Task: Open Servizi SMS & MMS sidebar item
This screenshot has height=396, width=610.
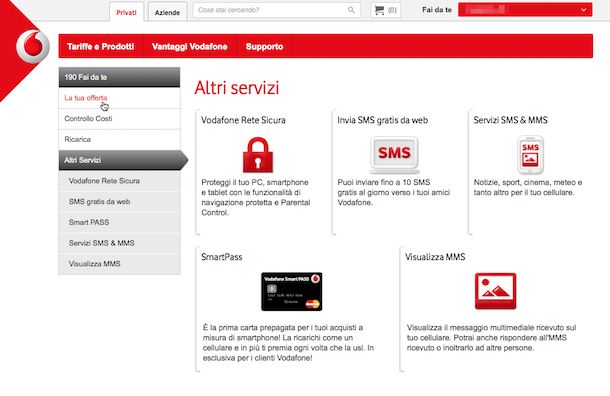Action: (119, 243)
